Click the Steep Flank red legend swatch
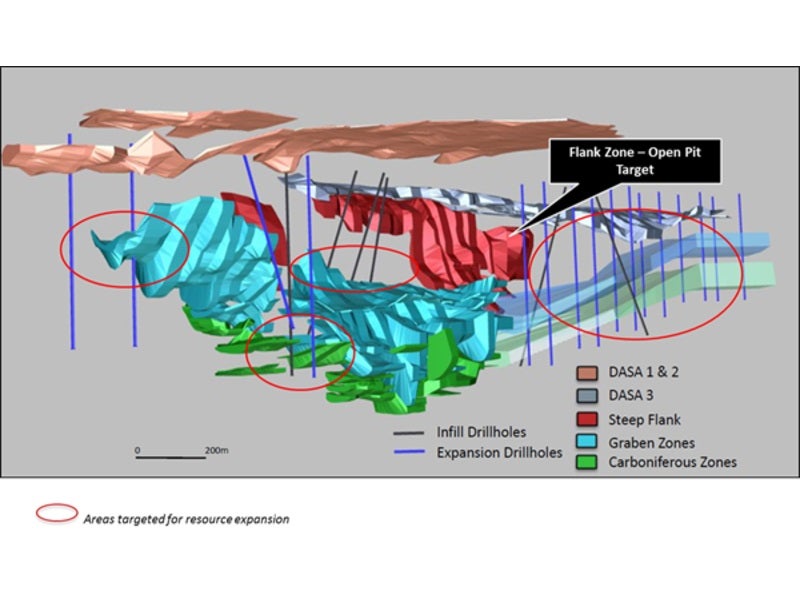Screen dimensions: 800x600 pyautogui.click(x=587, y=419)
